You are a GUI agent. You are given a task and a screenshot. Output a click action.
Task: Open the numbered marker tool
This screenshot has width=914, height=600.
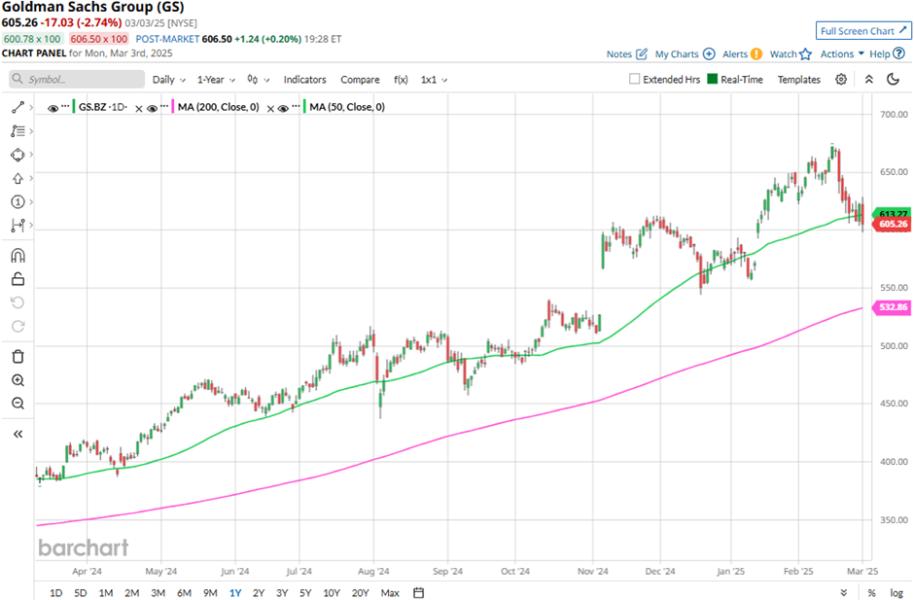coord(17,202)
